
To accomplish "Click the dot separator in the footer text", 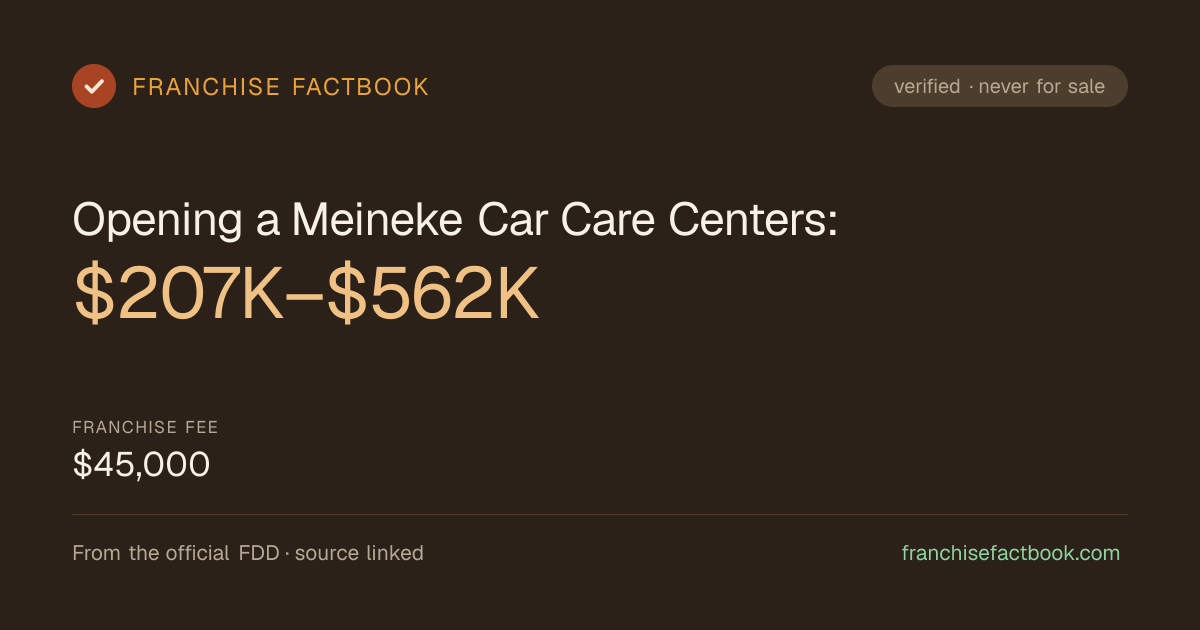I will 287,553.
